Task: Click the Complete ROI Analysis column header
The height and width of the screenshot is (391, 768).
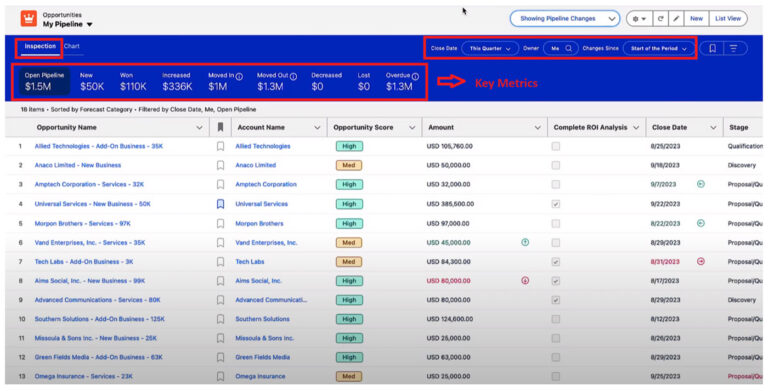Action: [590, 127]
